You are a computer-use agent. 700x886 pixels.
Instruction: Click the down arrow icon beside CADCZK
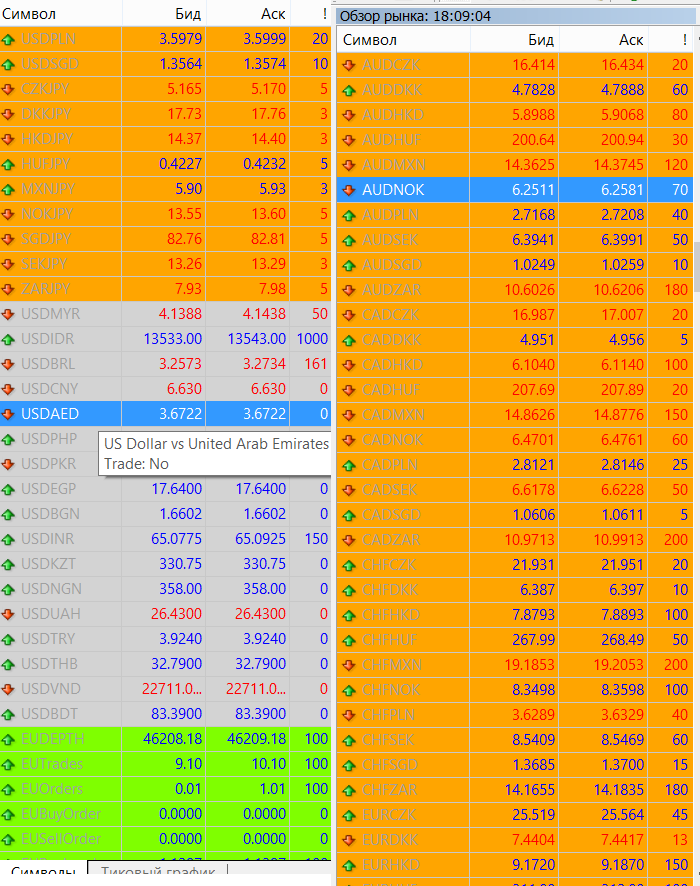(x=349, y=315)
